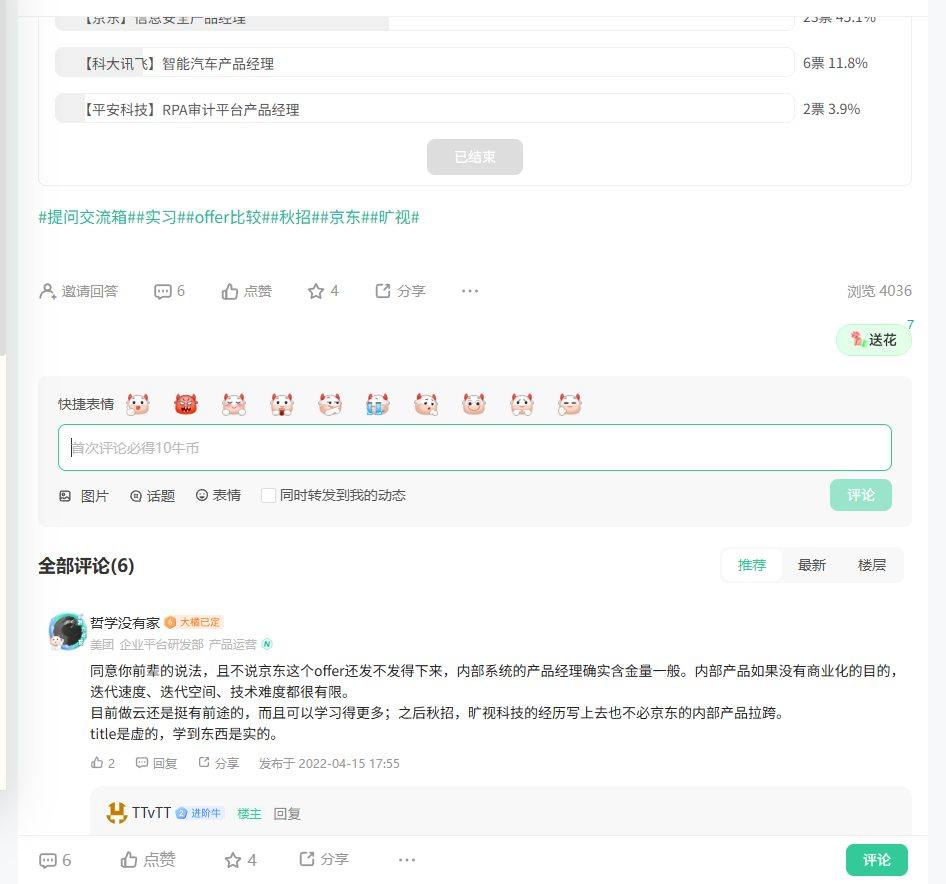Insert the fifth quick emoji thinking cow

click(x=330, y=404)
